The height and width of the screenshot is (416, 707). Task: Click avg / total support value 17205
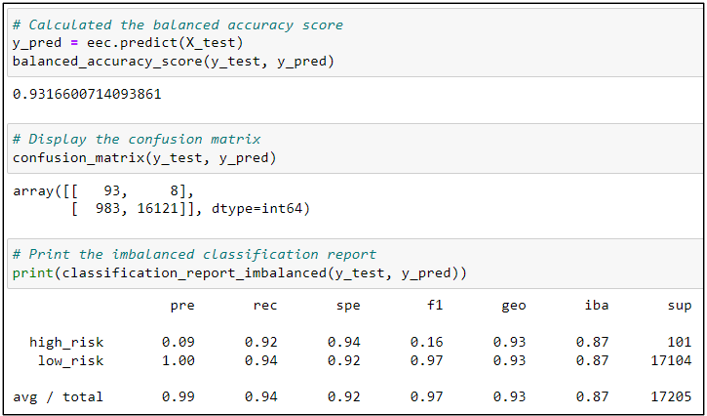point(671,397)
